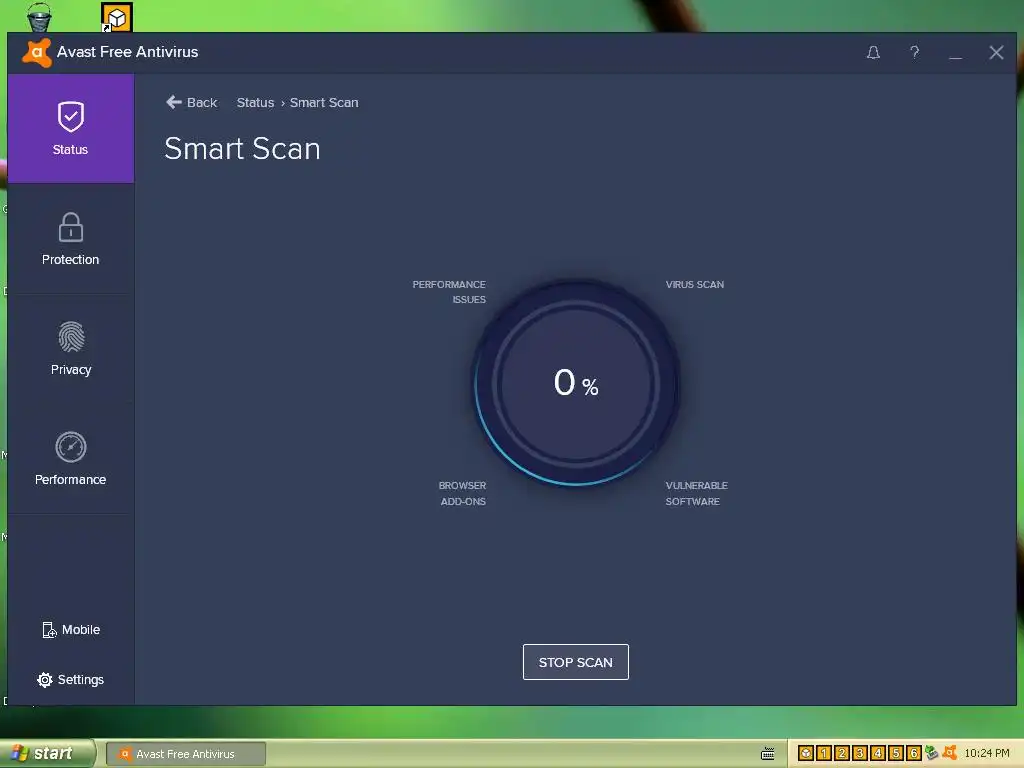Click the tray icon numbered 2

click(x=842, y=754)
